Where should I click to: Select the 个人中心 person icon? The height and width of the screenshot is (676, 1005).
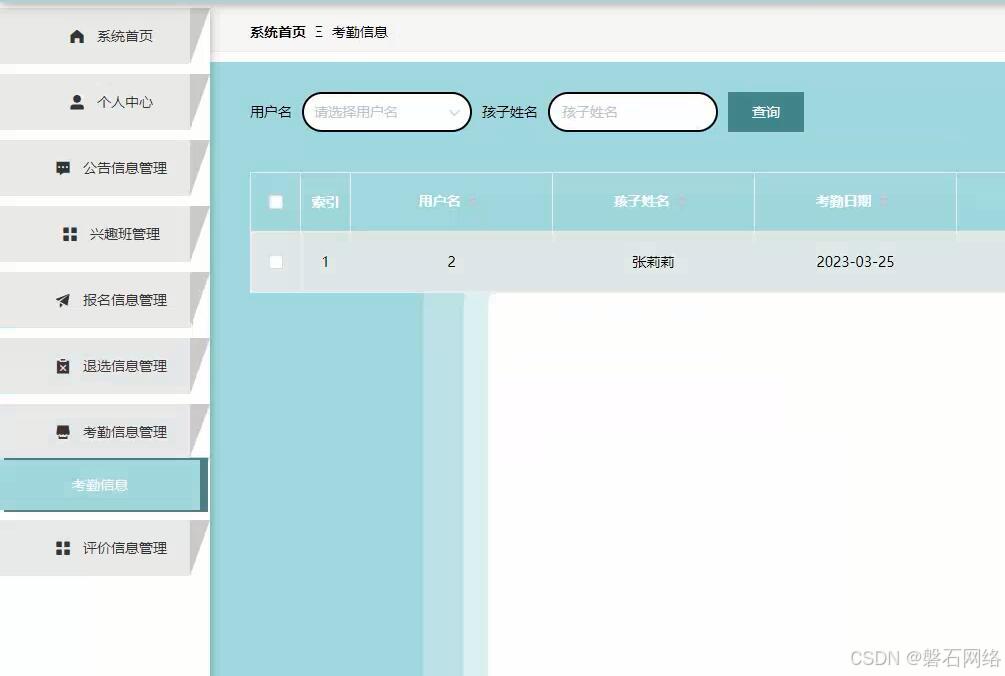pyautogui.click(x=76, y=101)
